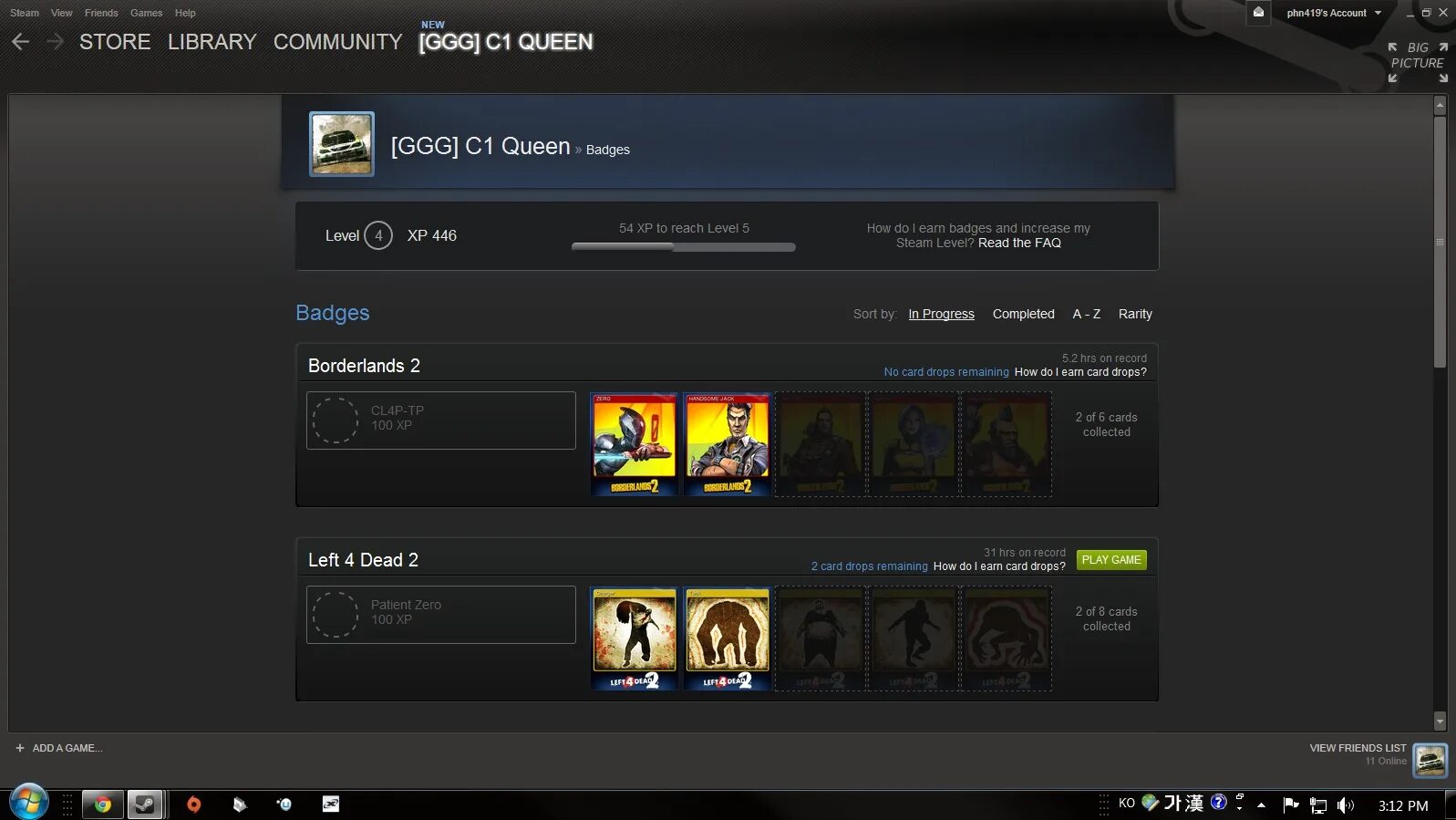The width and height of the screenshot is (1456, 820).
Task: Open the Read the FAQ link
Action: point(1019,243)
